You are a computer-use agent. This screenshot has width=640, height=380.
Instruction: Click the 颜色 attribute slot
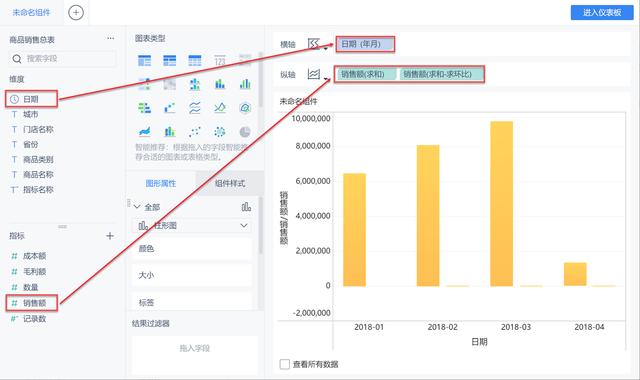coord(192,249)
